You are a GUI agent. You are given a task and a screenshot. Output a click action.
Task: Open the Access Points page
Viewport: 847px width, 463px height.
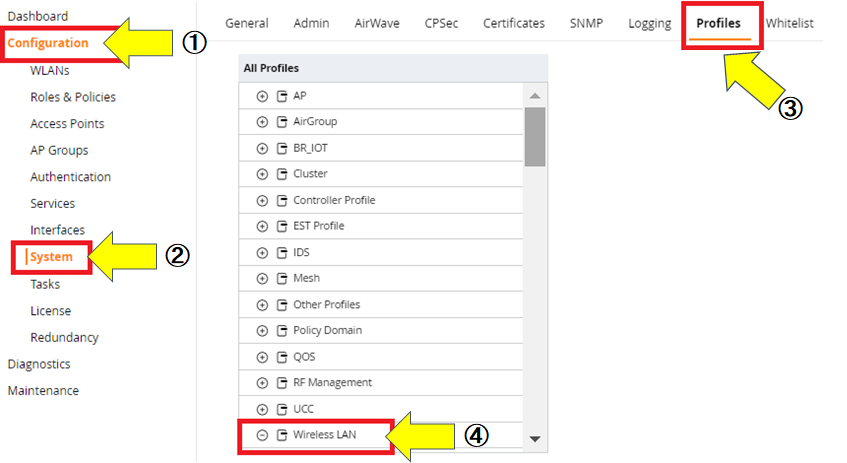pos(67,124)
